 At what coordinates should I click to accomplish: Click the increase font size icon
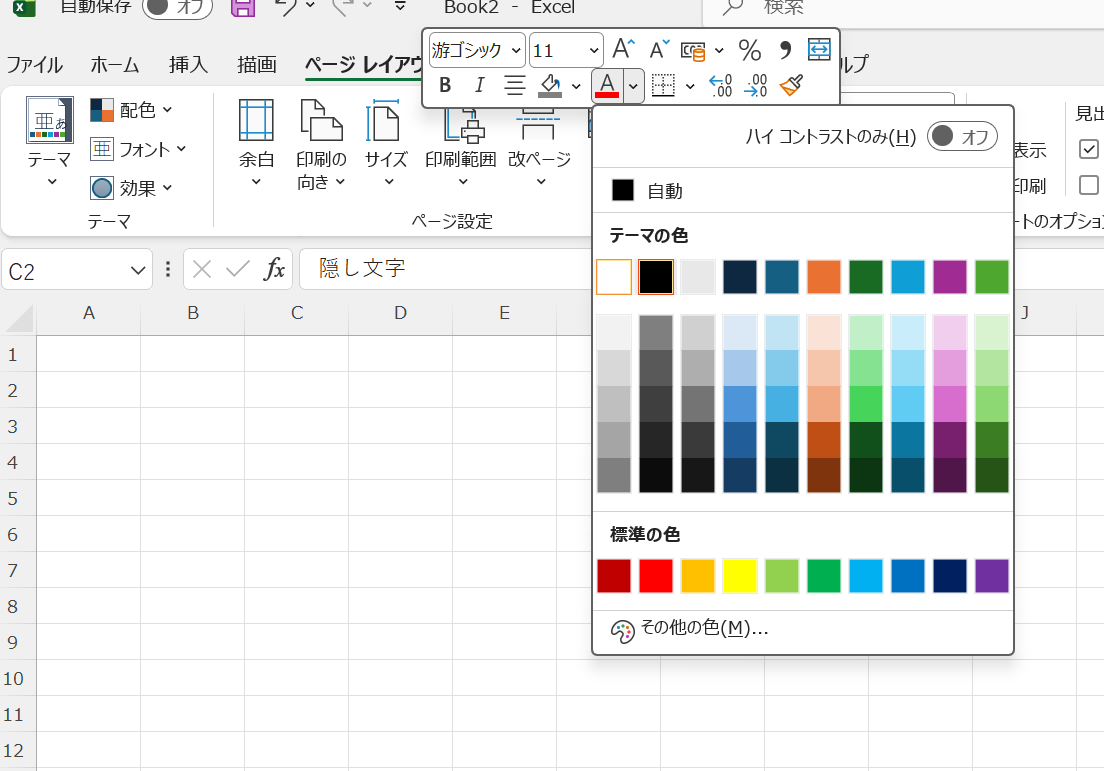click(x=623, y=49)
